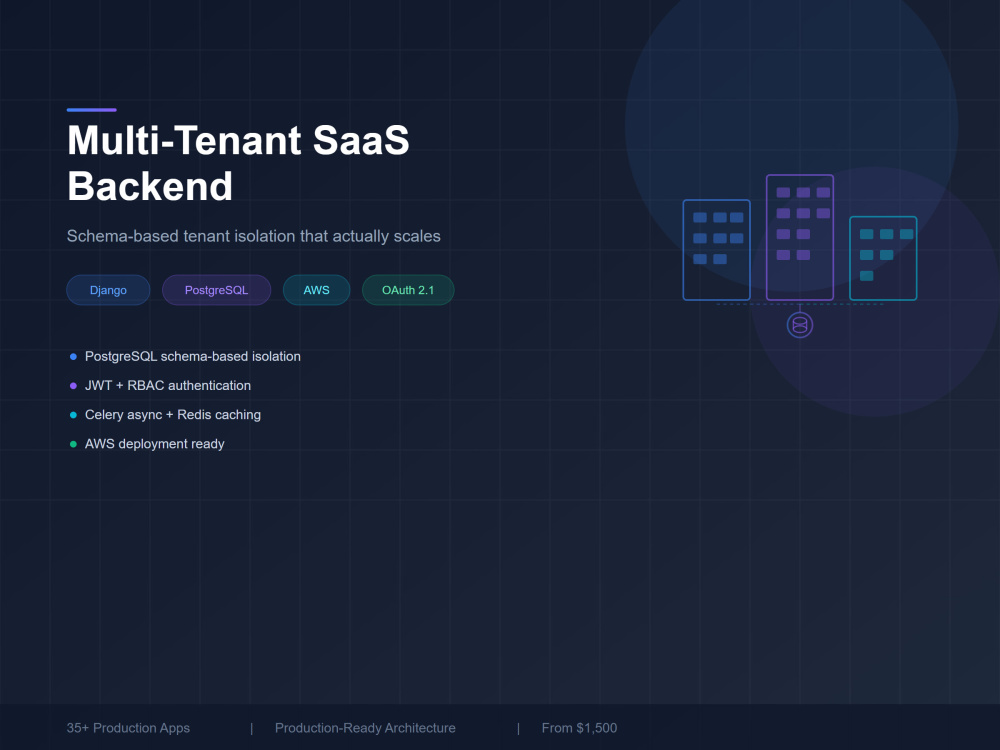Viewport: 1000px width, 750px height.
Task: Click 'Celery async + Redis caching' bullet text
Action: [173, 415]
